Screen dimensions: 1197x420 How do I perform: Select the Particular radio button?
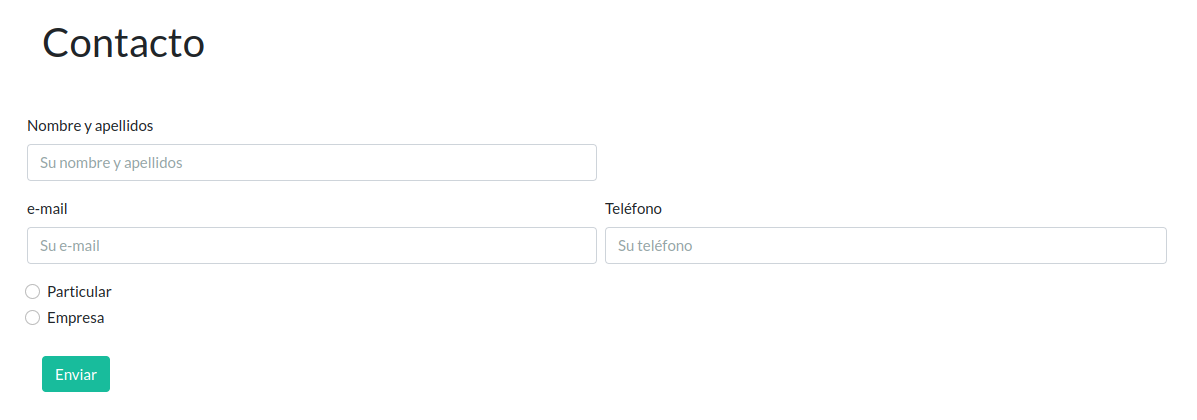point(32,292)
